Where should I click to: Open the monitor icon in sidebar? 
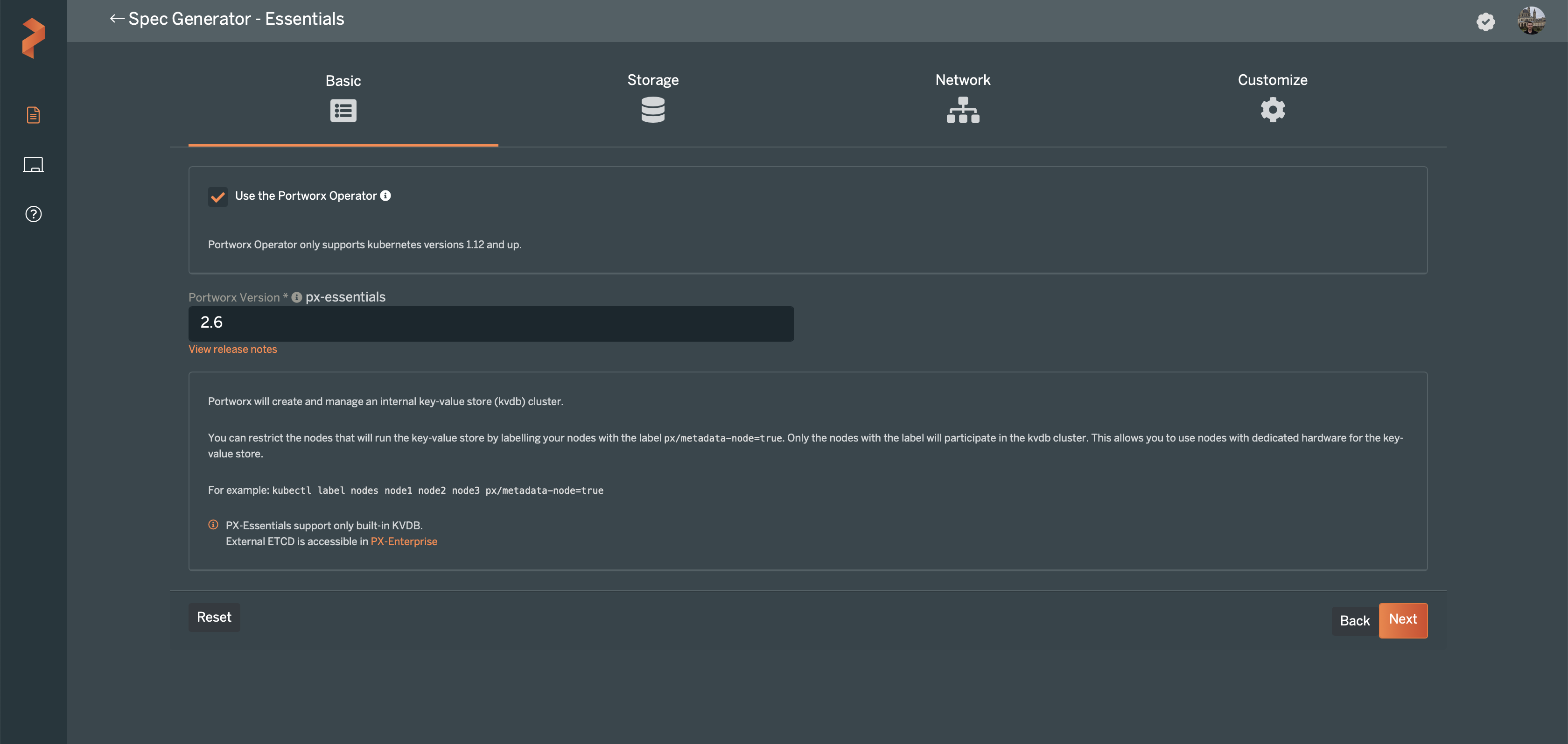pyautogui.click(x=34, y=164)
